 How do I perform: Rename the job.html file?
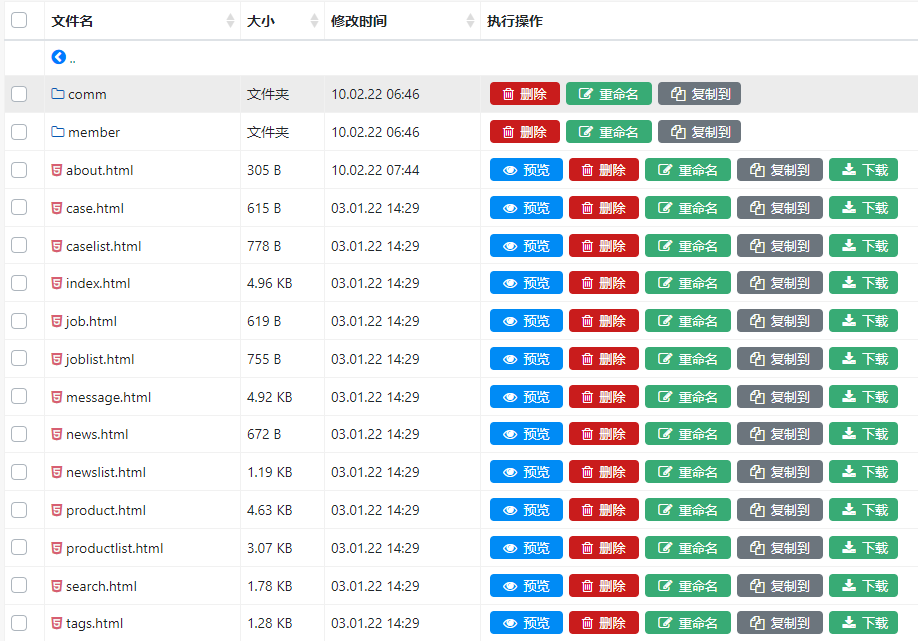coord(687,321)
